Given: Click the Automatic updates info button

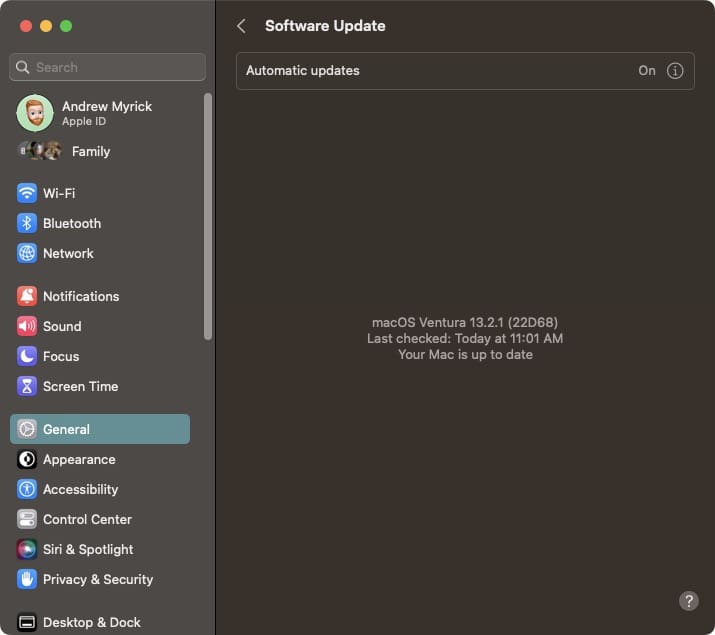Looking at the screenshot, I should click(x=675, y=71).
